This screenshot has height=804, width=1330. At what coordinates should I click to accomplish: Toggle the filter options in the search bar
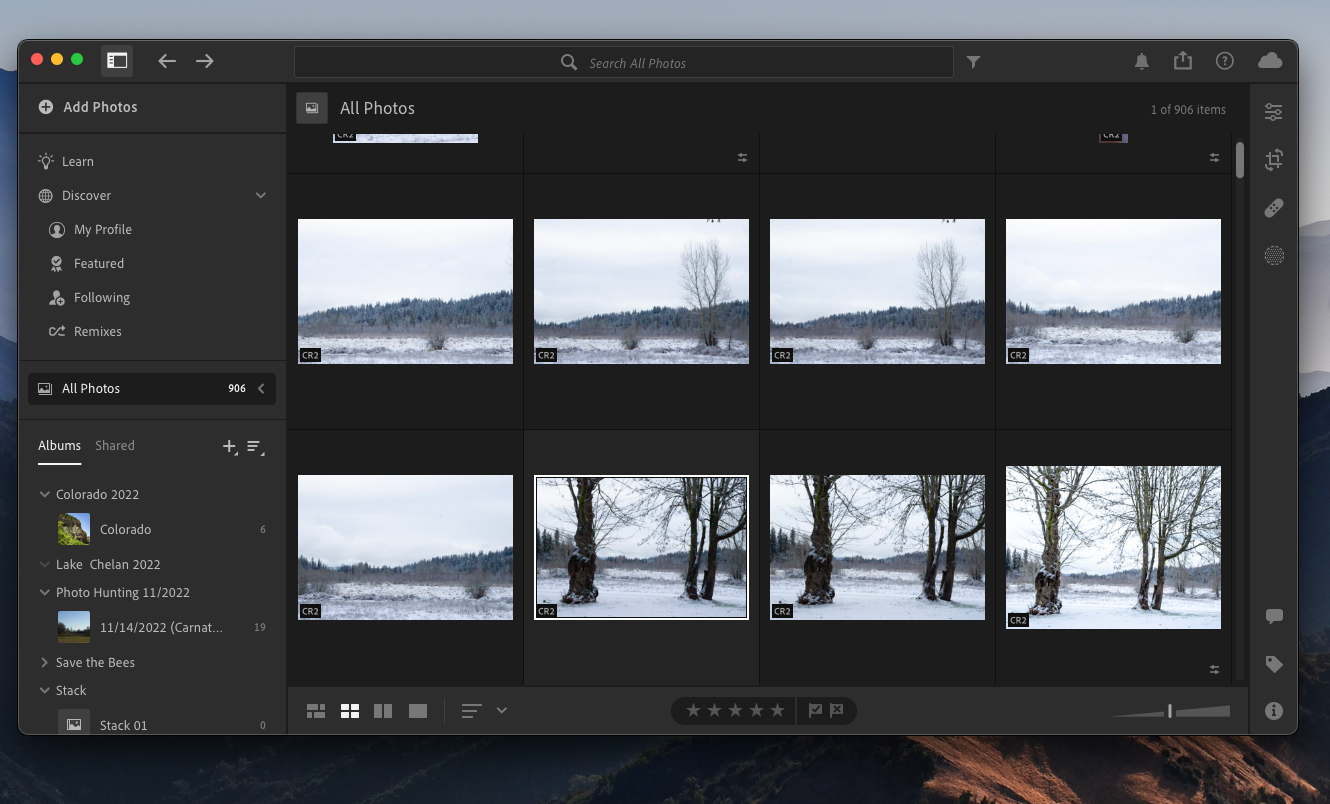tap(972, 61)
